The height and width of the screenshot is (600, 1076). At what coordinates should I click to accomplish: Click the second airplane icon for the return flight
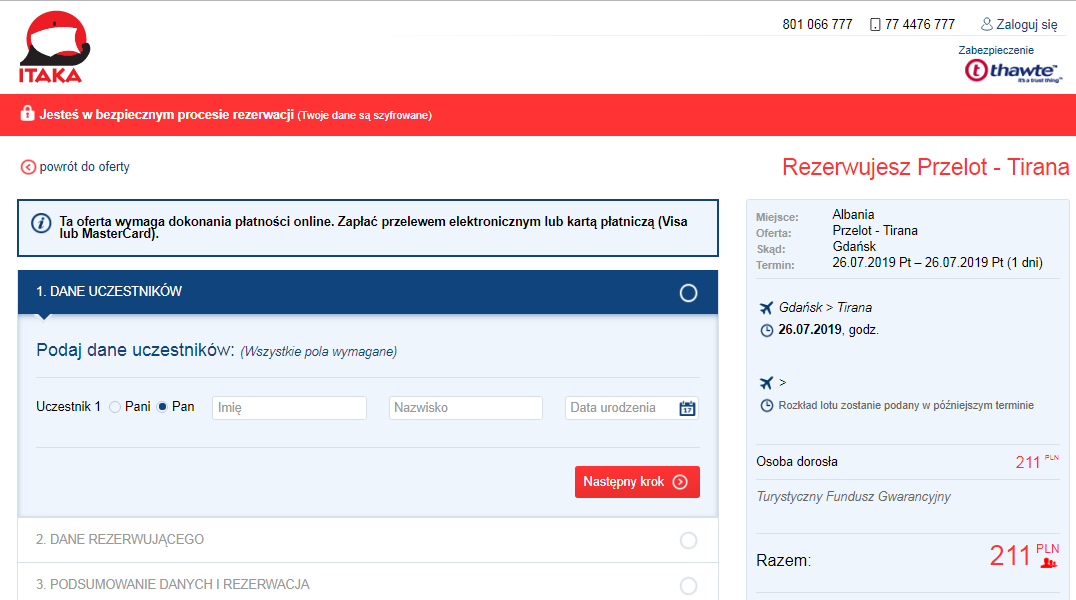click(x=767, y=382)
